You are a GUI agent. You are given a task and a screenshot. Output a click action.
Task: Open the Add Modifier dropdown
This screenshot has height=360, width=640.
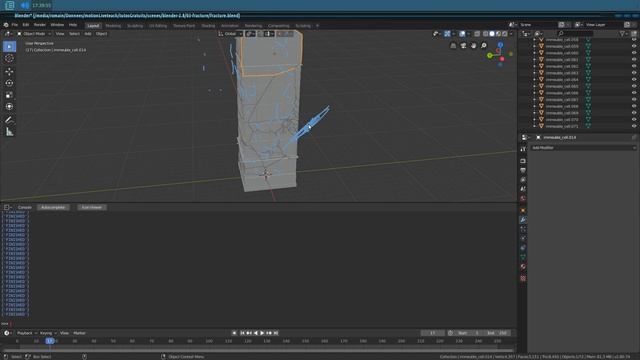click(x=584, y=148)
